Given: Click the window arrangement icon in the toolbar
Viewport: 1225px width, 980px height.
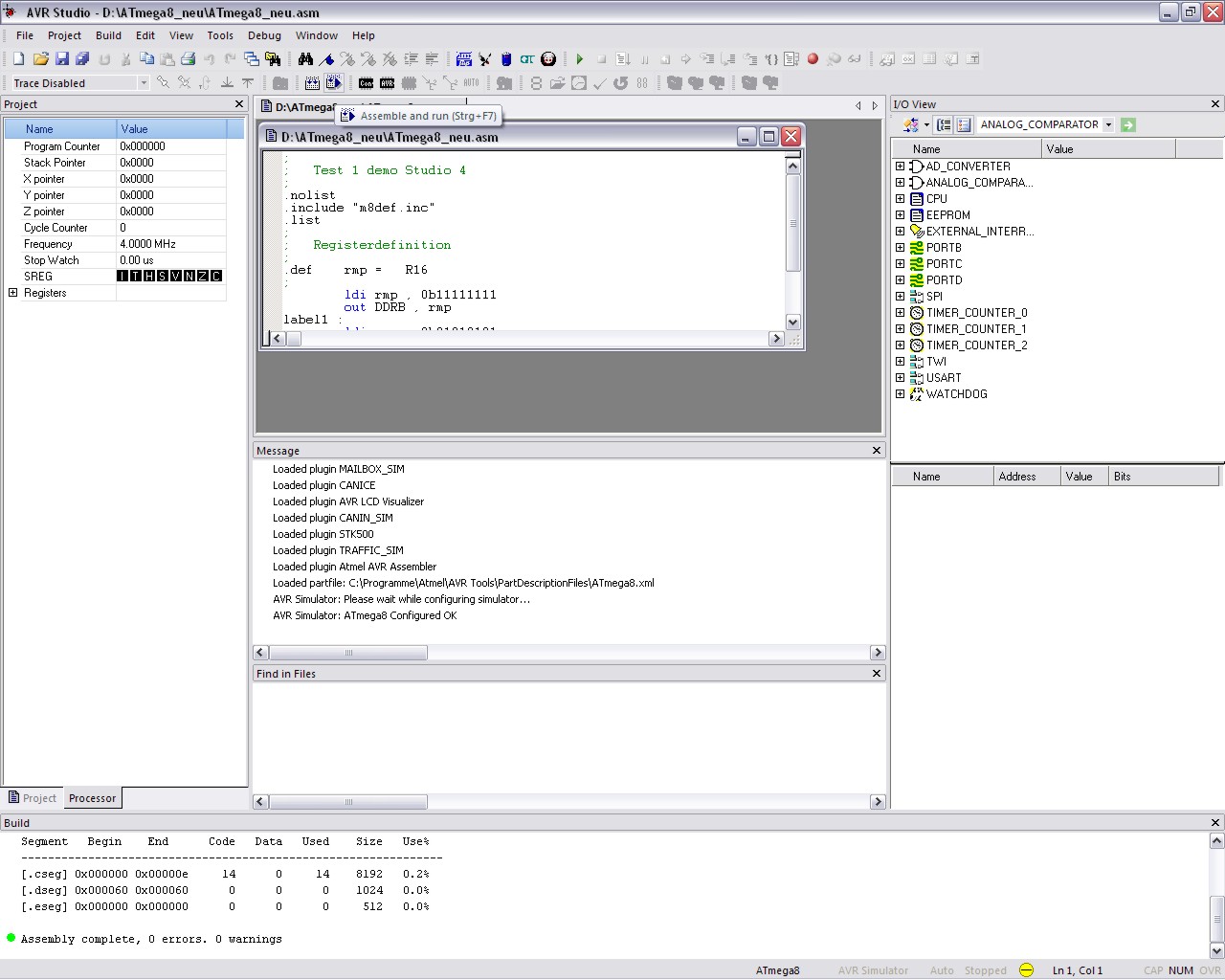Looking at the screenshot, I should click(x=252, y=59).
